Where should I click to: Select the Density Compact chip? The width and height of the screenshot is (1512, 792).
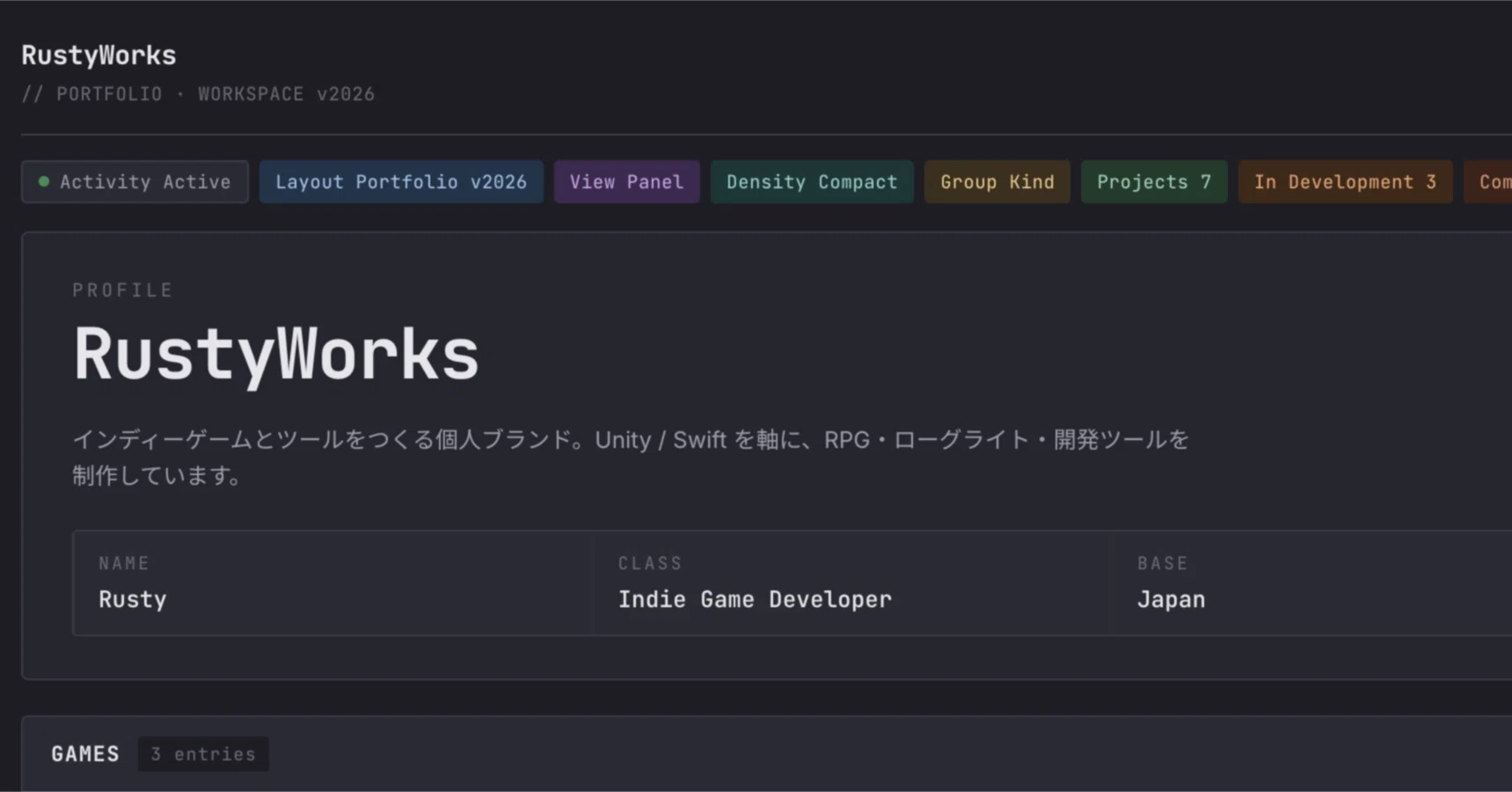click(x=812, y=182)
